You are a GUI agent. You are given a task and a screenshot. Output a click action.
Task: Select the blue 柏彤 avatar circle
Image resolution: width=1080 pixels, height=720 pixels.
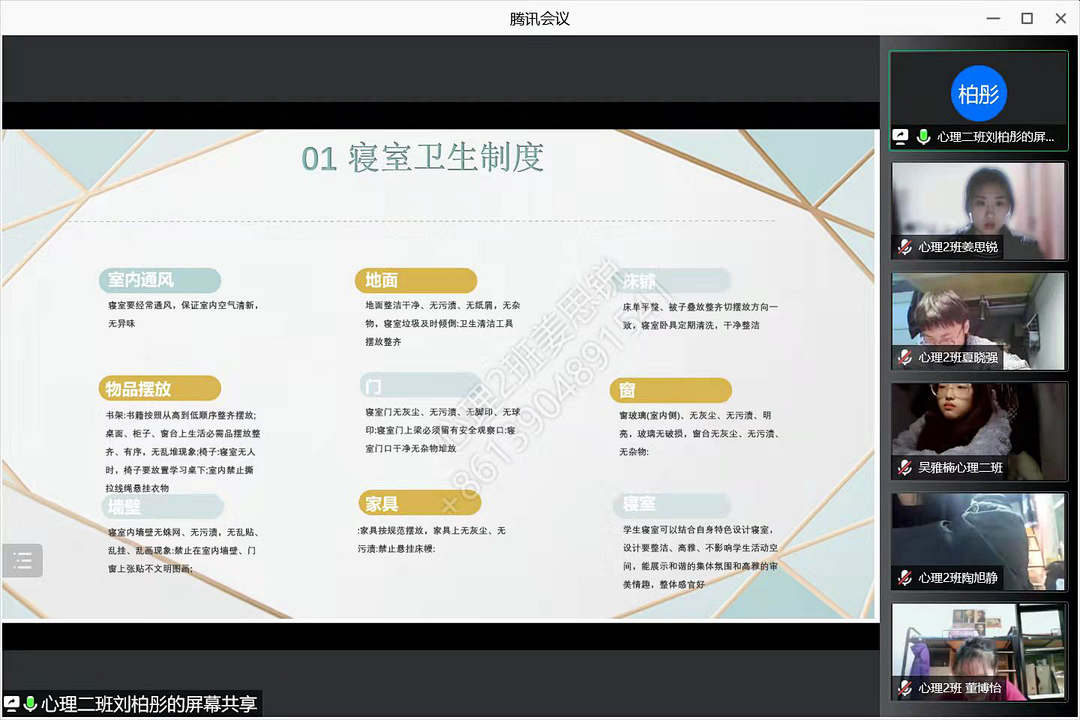click(x=978, y=93)
